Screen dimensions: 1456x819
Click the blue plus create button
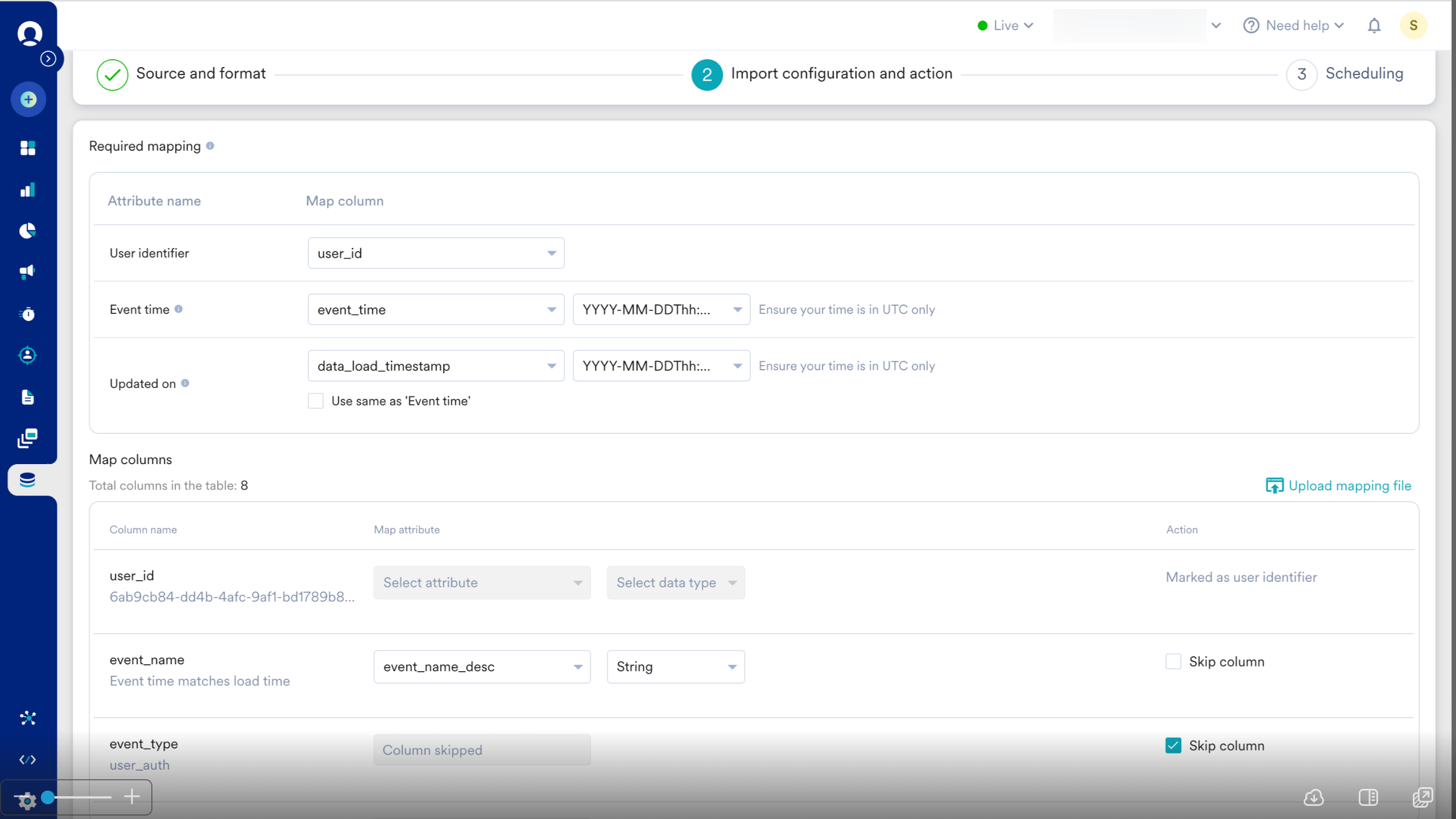click(28, 100)
